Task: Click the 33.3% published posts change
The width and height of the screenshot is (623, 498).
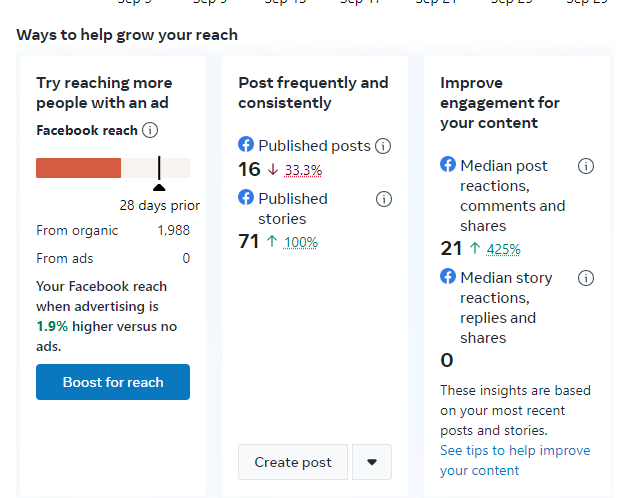Action: coord(303,170)
